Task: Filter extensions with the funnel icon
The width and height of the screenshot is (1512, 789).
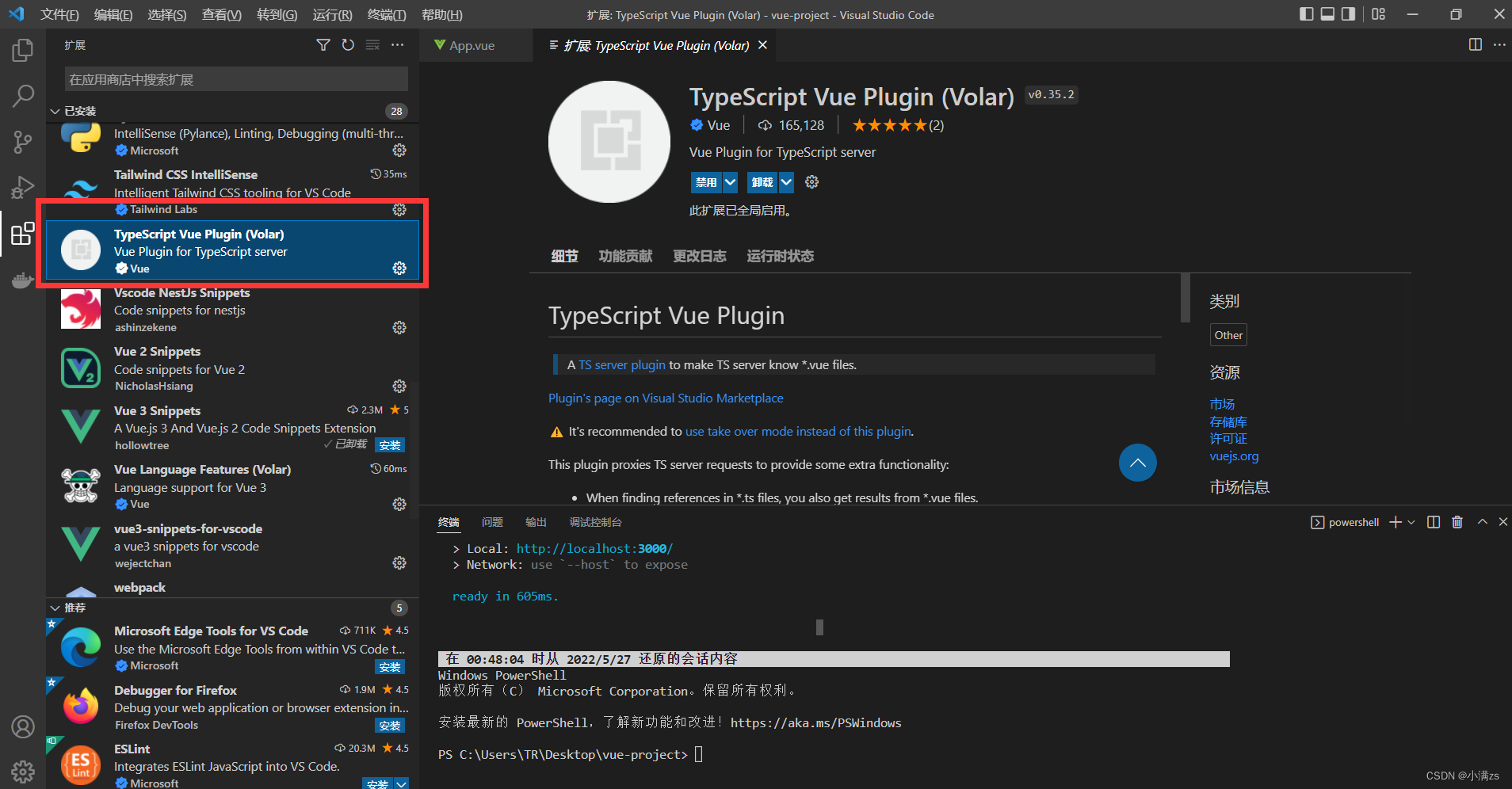Action: (x=323, y=45)
